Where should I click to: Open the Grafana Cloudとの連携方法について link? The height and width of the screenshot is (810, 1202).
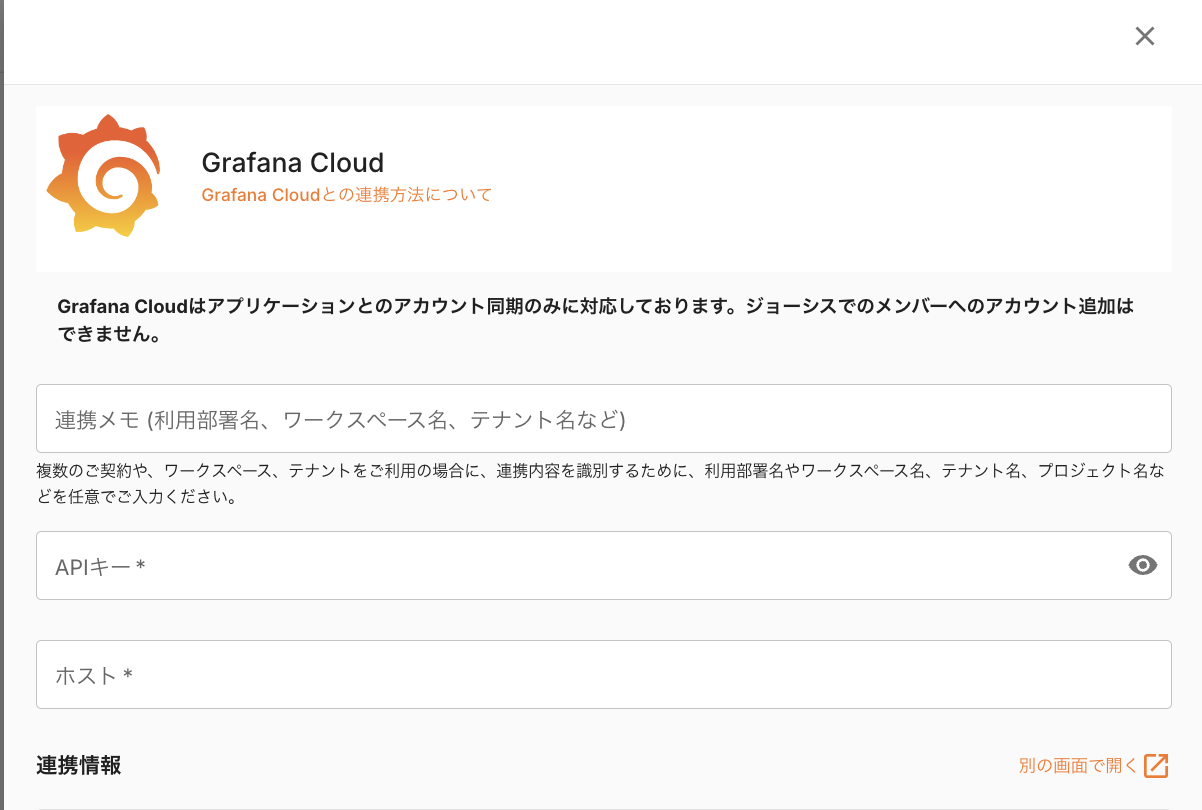point(347,195)
